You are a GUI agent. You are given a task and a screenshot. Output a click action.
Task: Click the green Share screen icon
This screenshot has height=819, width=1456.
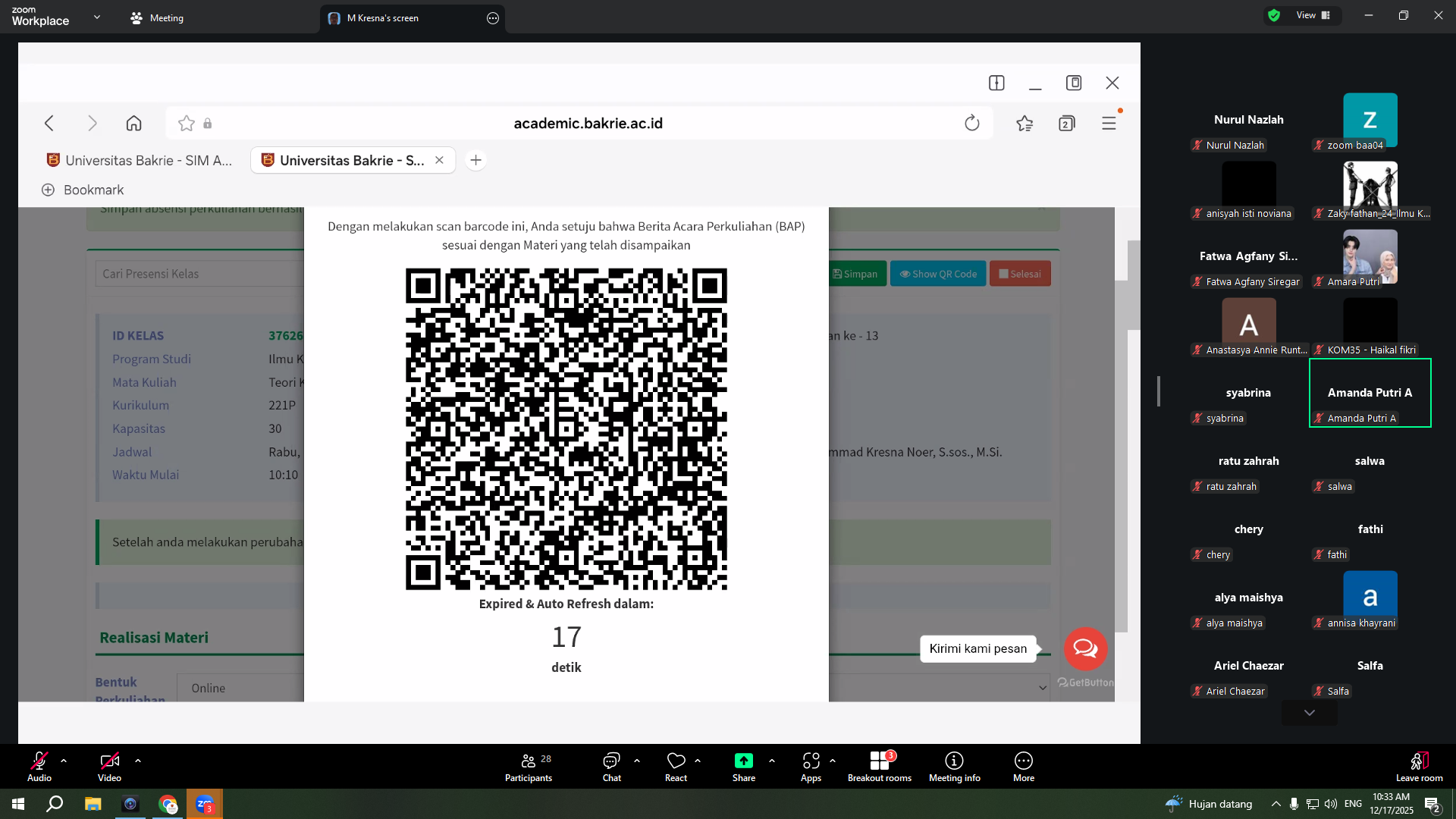744,761
